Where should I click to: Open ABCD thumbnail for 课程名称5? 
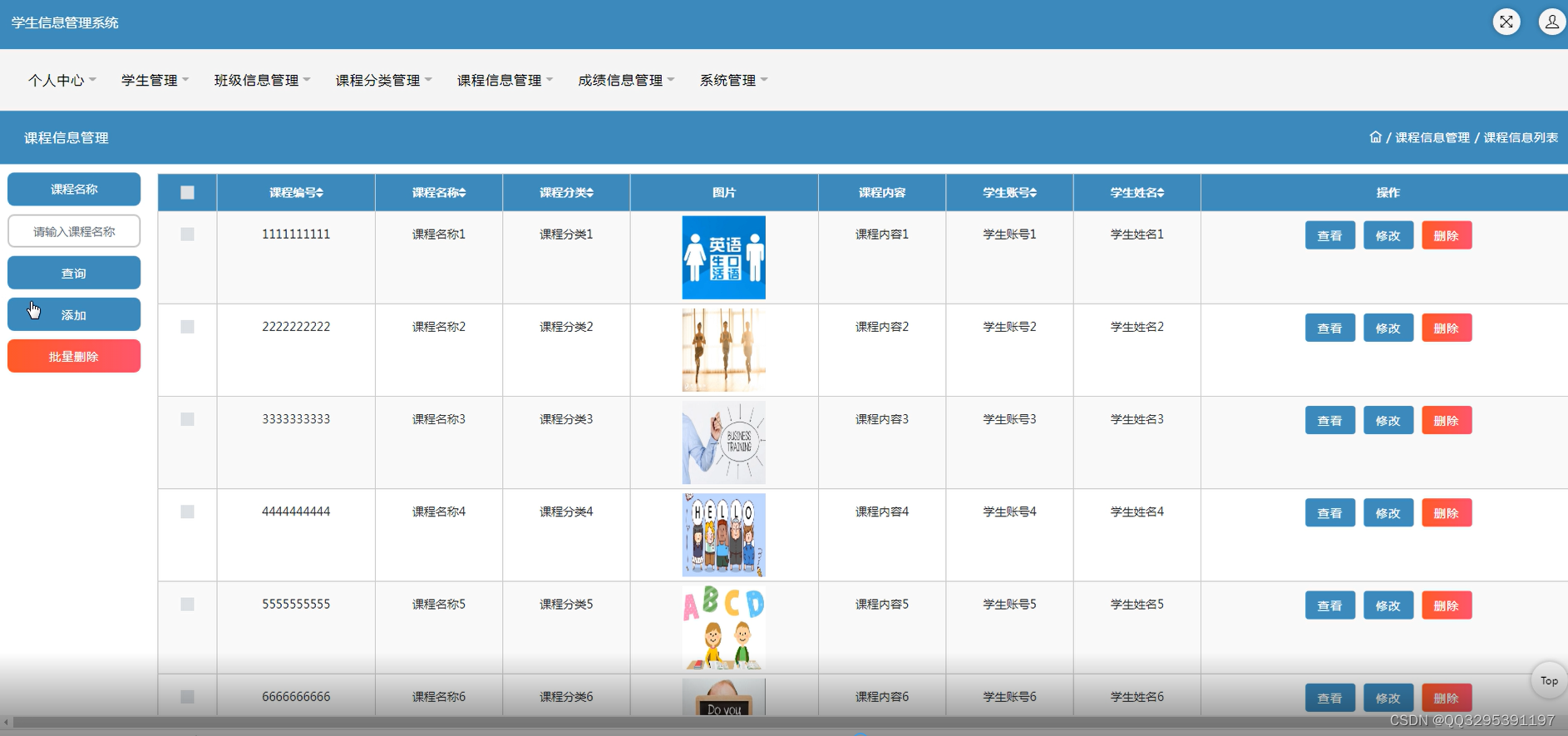coord(723,628)
